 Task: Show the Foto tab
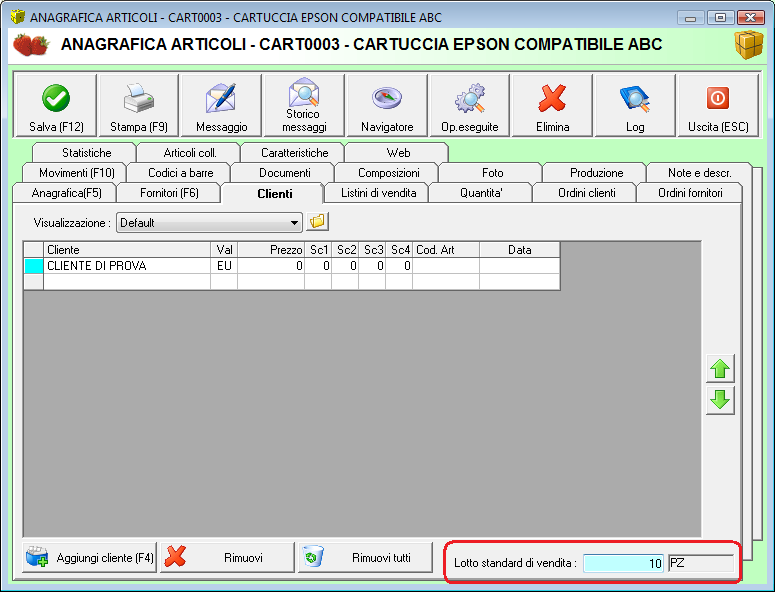pyautogui.click(x=492, y=173)
